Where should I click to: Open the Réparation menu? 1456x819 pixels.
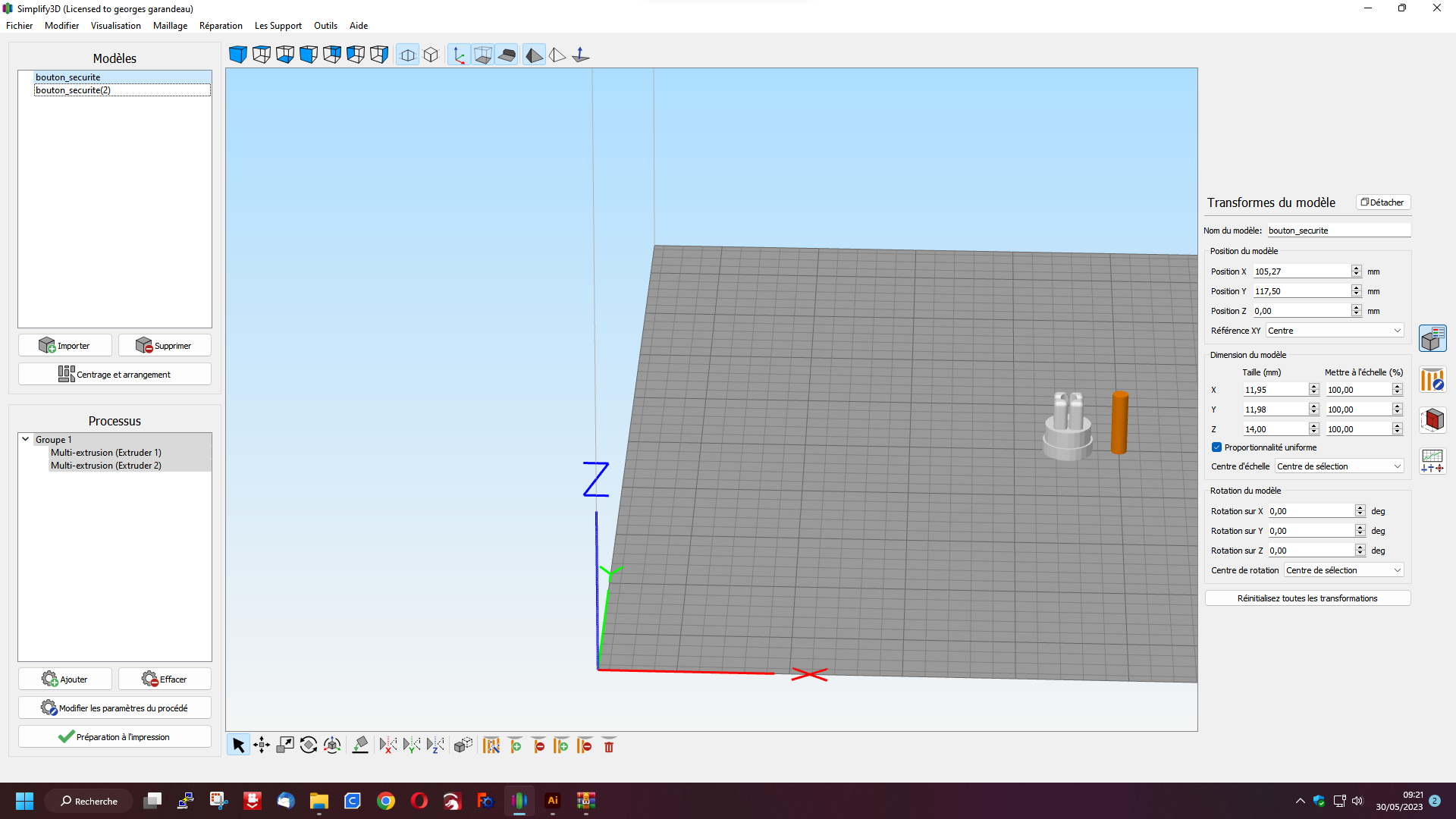pos(221,26)
